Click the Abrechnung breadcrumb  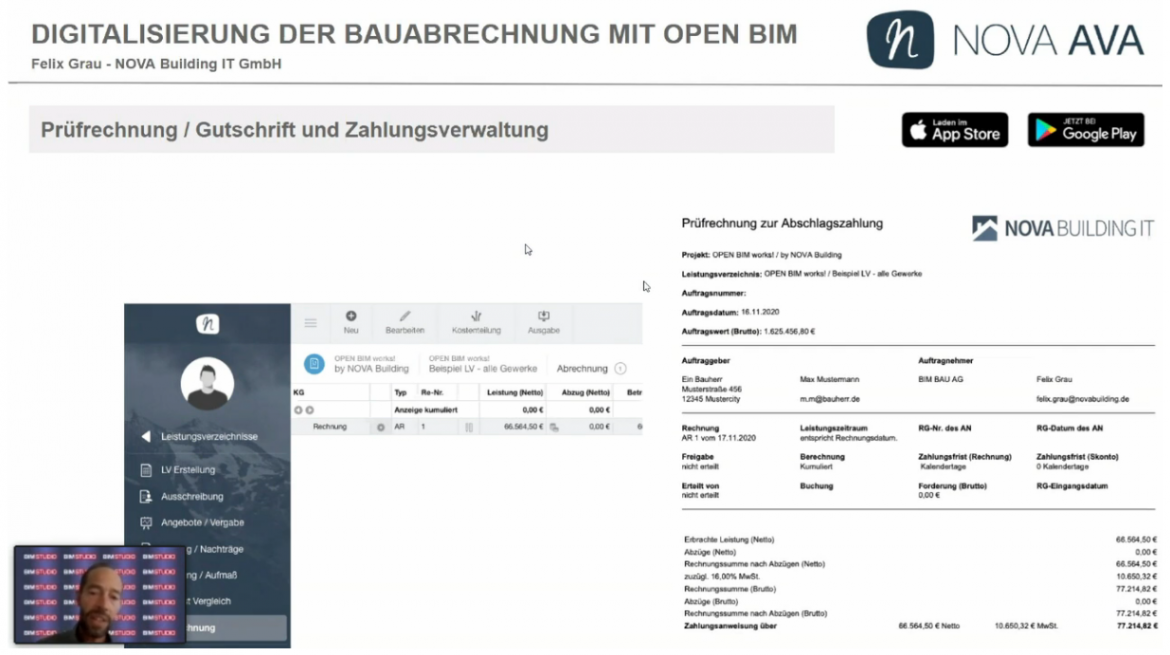coord(582,369)
